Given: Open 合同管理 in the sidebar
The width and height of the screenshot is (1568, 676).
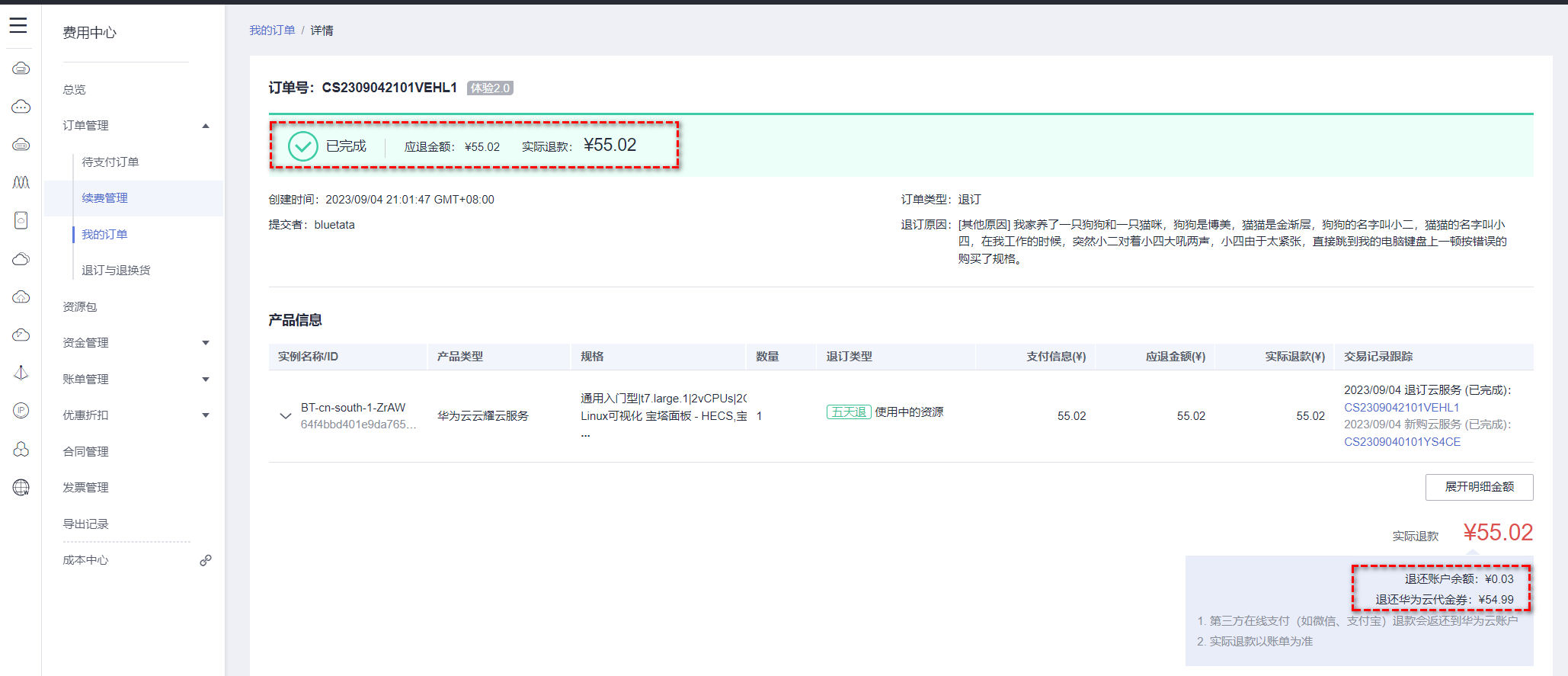Looking at the screenshot, I should coord(86,451).
